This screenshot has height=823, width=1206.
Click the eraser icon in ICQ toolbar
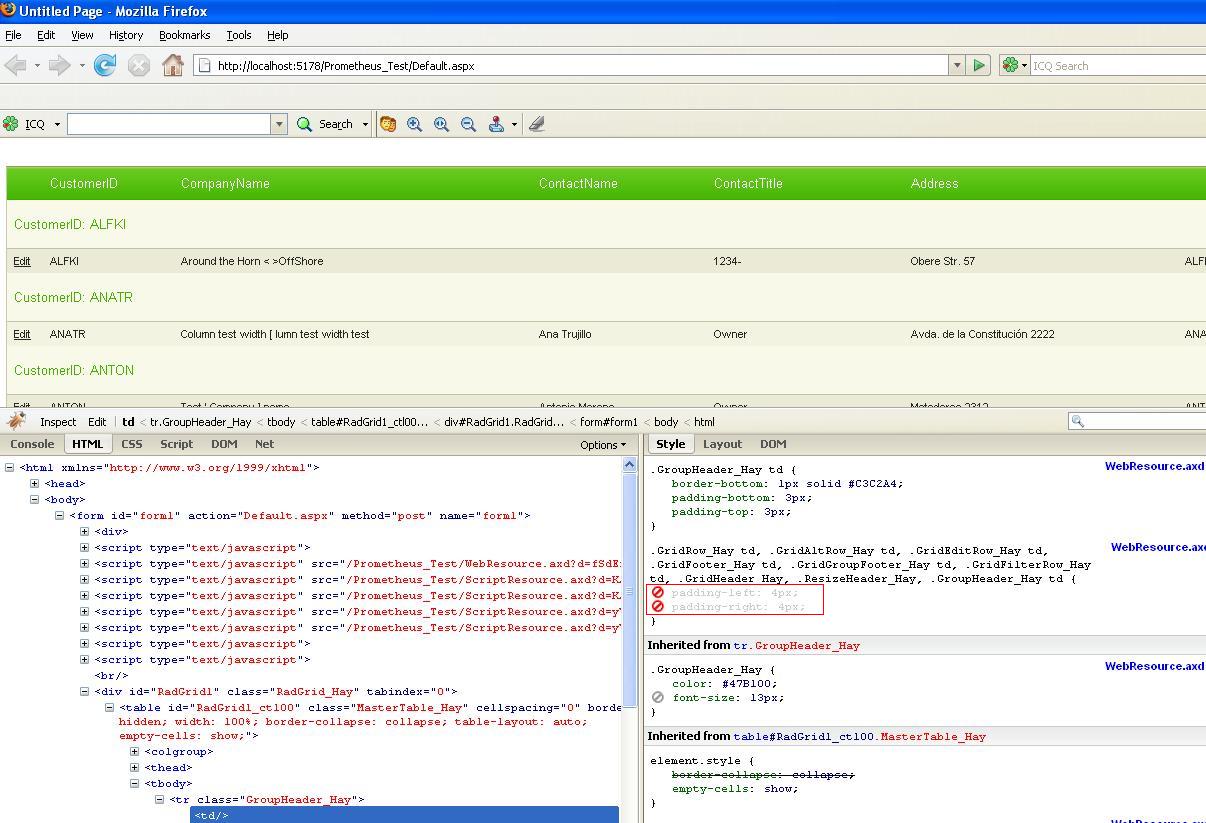click(537, 124)
